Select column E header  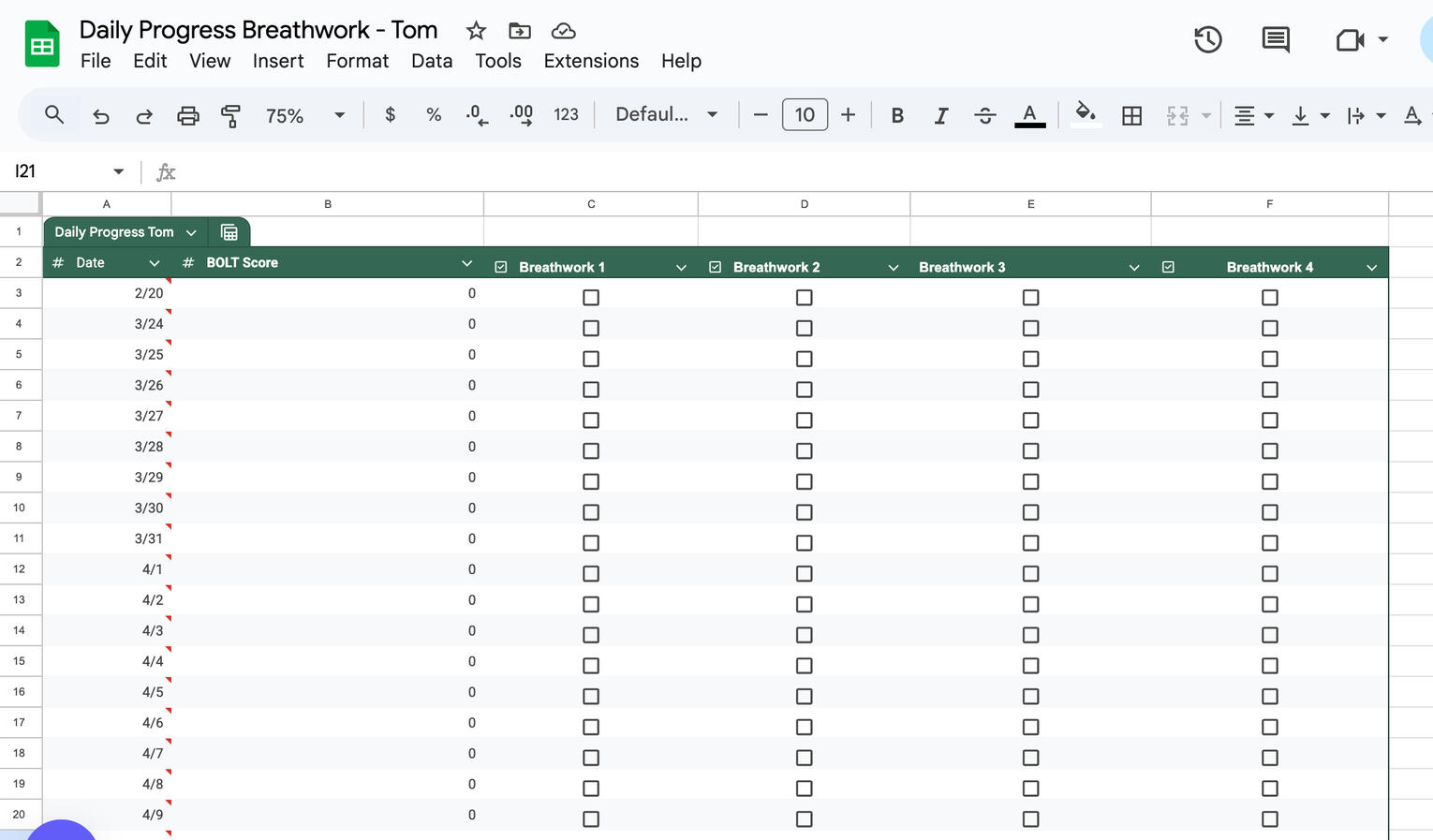[x=1031, y=204]
